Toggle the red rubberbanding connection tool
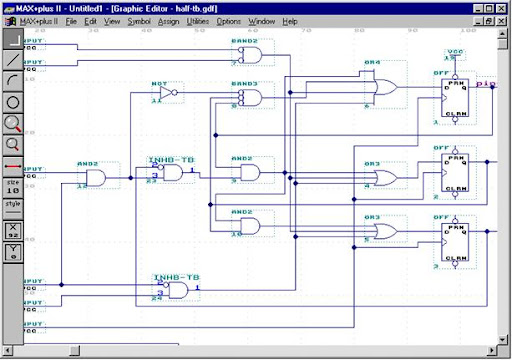The width and height of the screenshot is (512, 360). tap(13, 166)
